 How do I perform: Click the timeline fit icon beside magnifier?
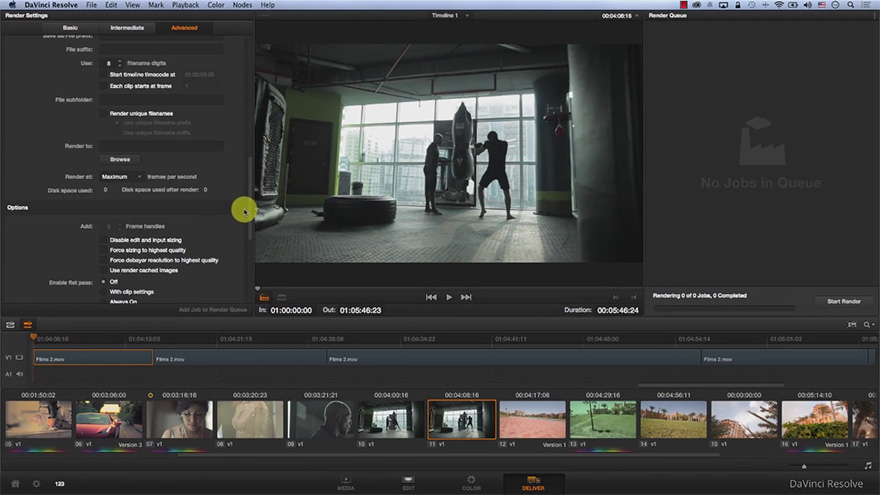point(852,324)
